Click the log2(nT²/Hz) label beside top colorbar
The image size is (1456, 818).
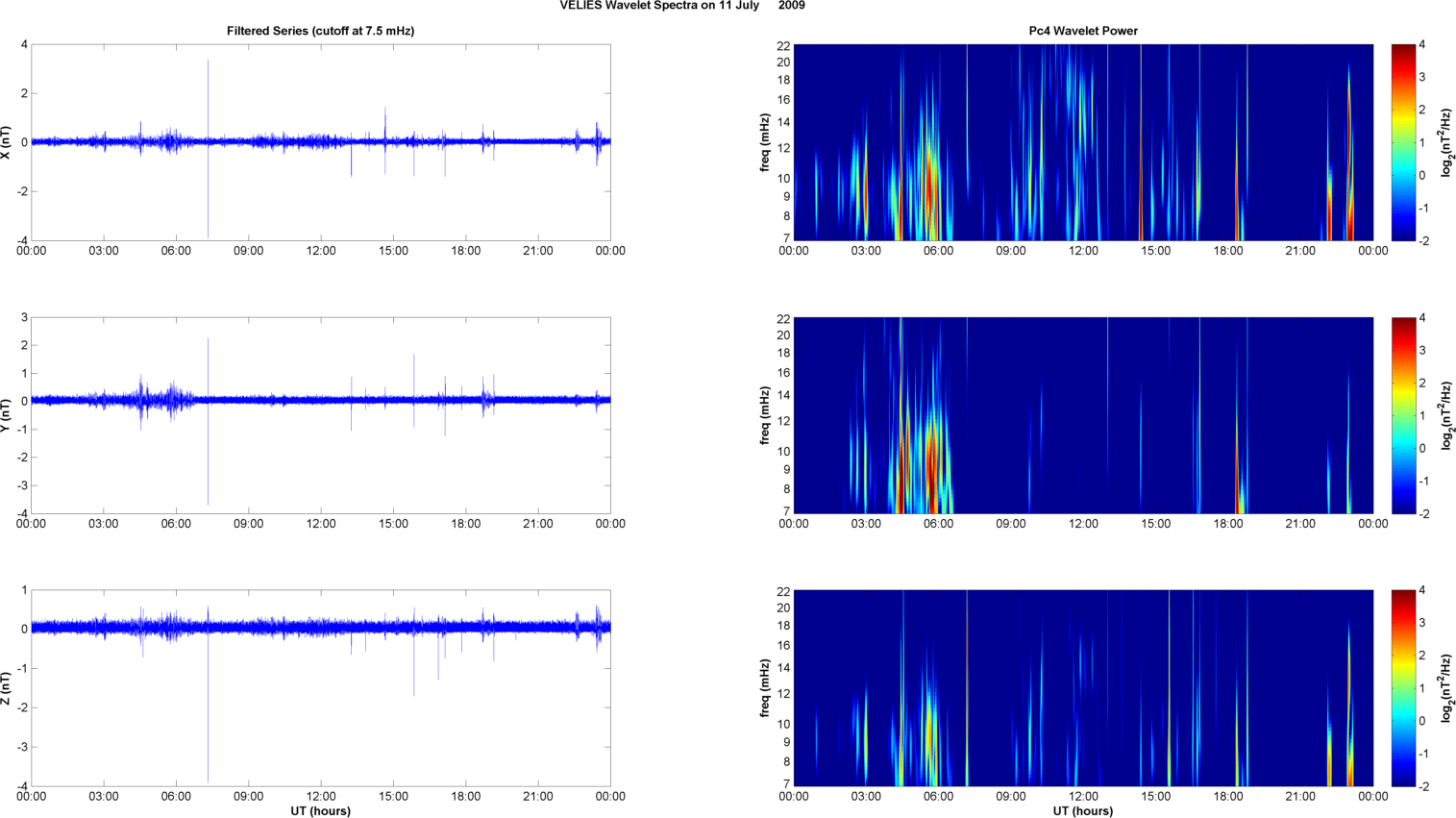(x=1447, y=142)
